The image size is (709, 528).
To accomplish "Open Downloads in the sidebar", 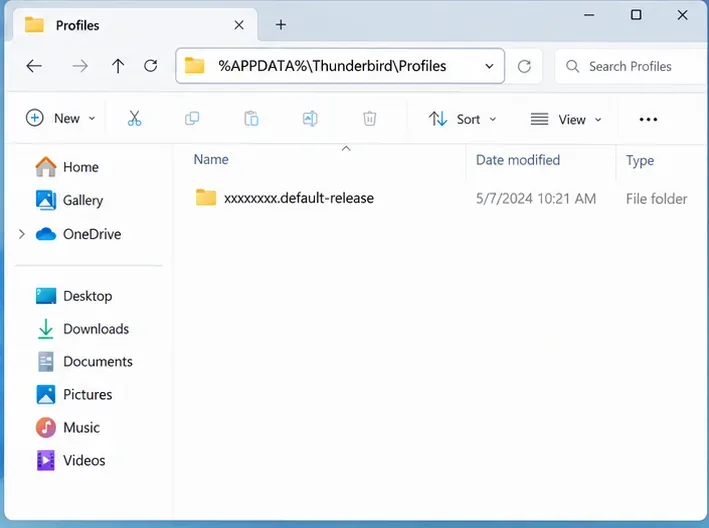I will pyautogui.click(x=82, y=329).
